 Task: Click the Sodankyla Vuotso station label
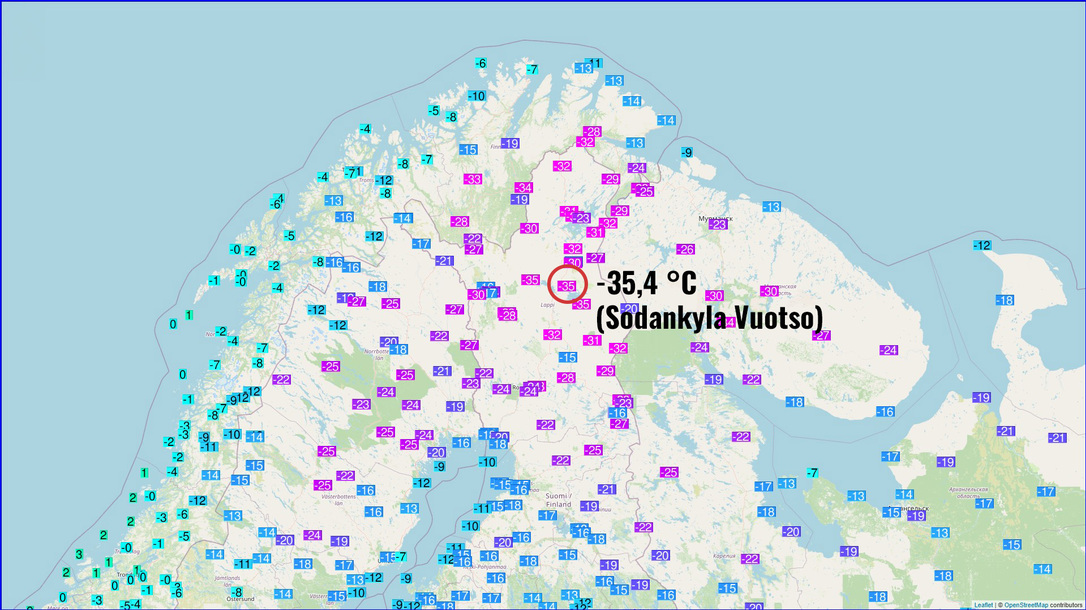tap(709, 318)
